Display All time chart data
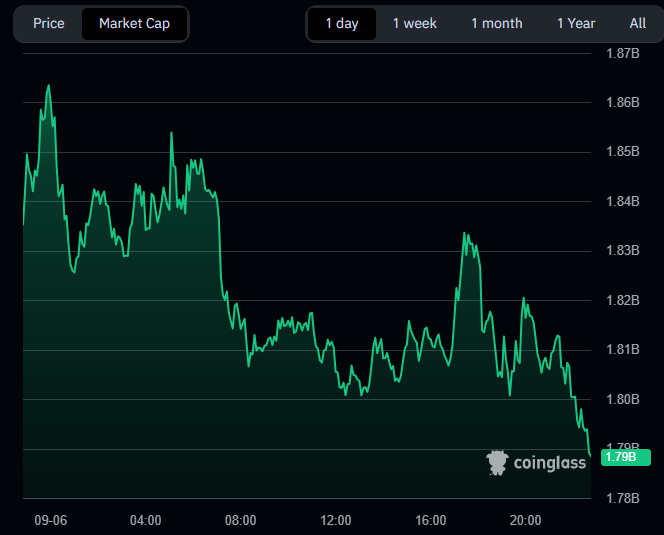 click(x=638, y=23)
